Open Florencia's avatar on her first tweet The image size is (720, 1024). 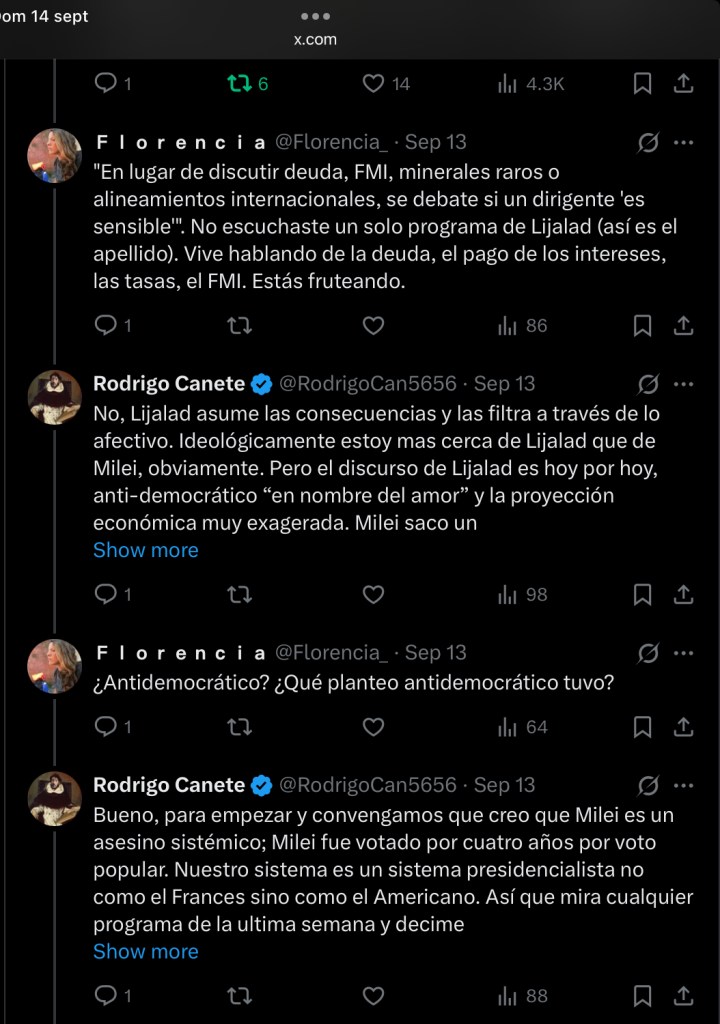point(55,156)
